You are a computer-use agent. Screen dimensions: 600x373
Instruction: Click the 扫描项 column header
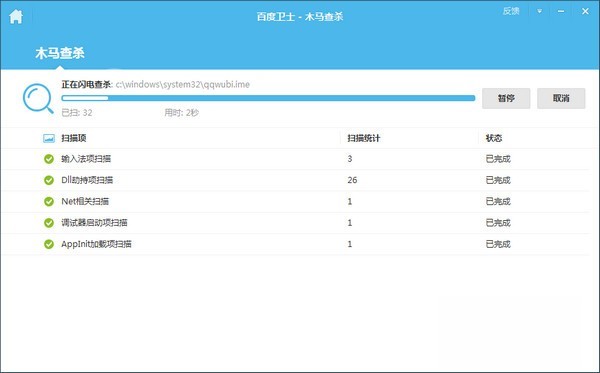(x=73, y=138)
